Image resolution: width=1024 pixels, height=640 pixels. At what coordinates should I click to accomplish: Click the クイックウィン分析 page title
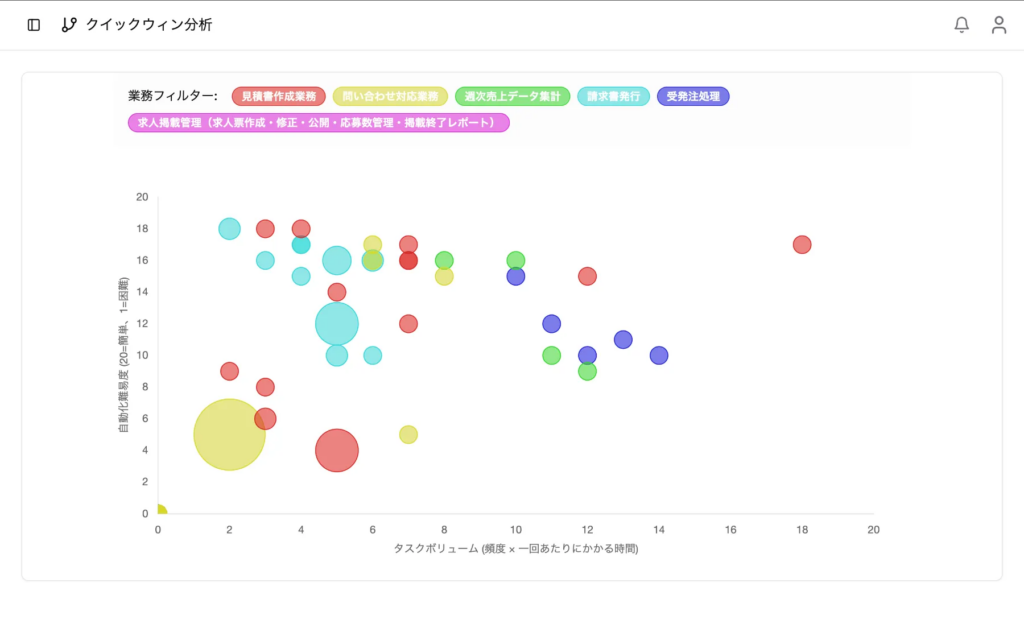pos(149,25)
